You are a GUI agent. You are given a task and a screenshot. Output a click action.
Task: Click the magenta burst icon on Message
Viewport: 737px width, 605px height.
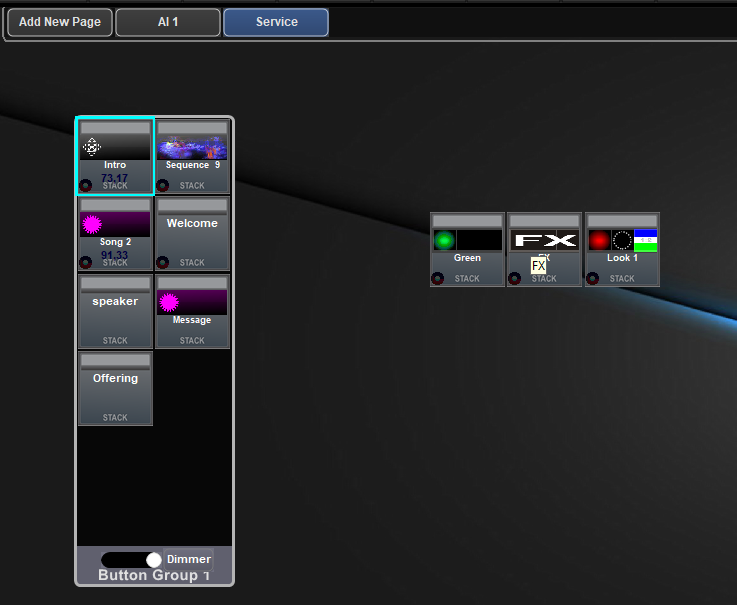[169, 302]
